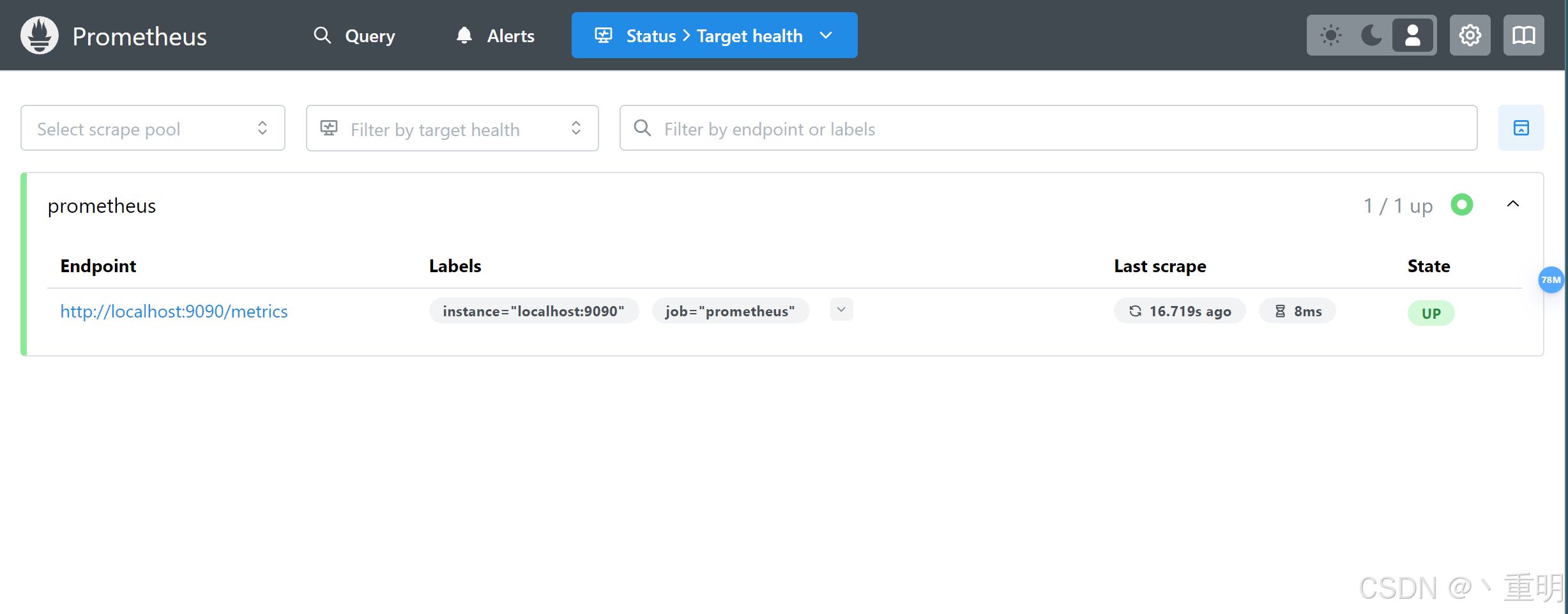This screenshot has height=614, width=1568.
Task: Click the 16.719s ago scrape badge
Action: (x=1180, y=311)
